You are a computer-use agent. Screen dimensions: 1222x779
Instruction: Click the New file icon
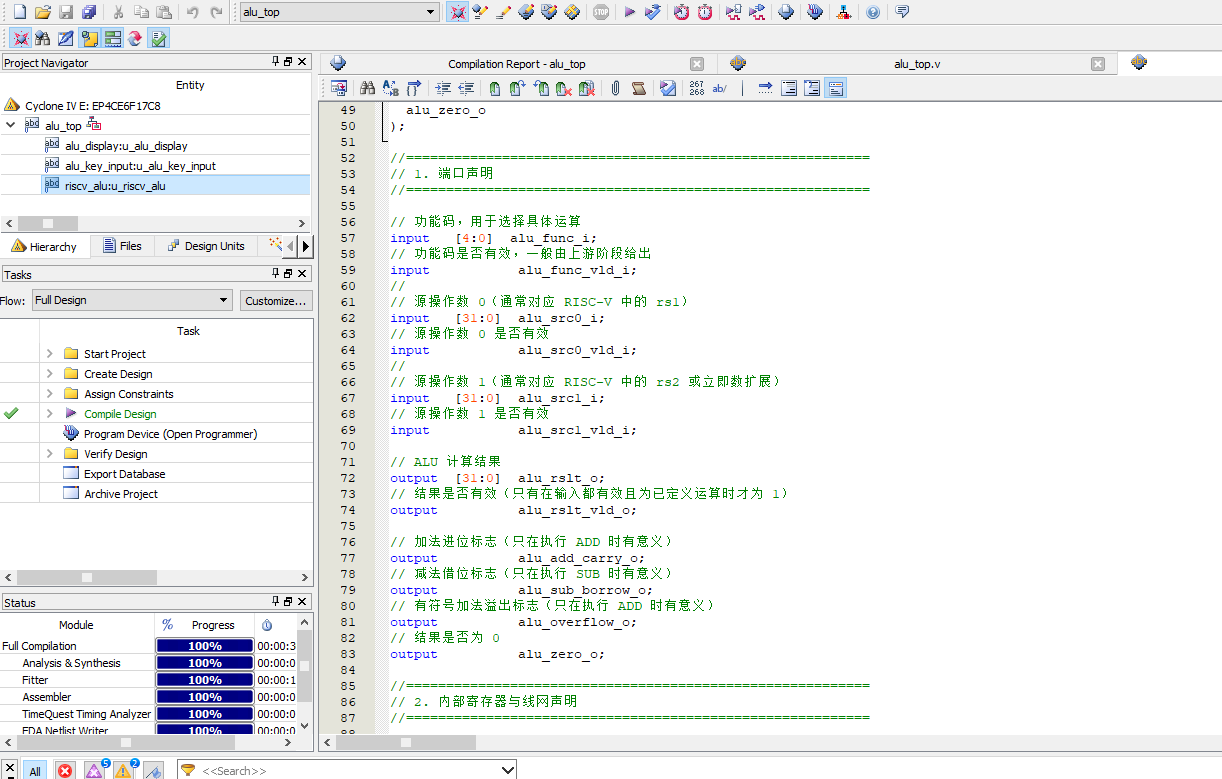point(19,12)
